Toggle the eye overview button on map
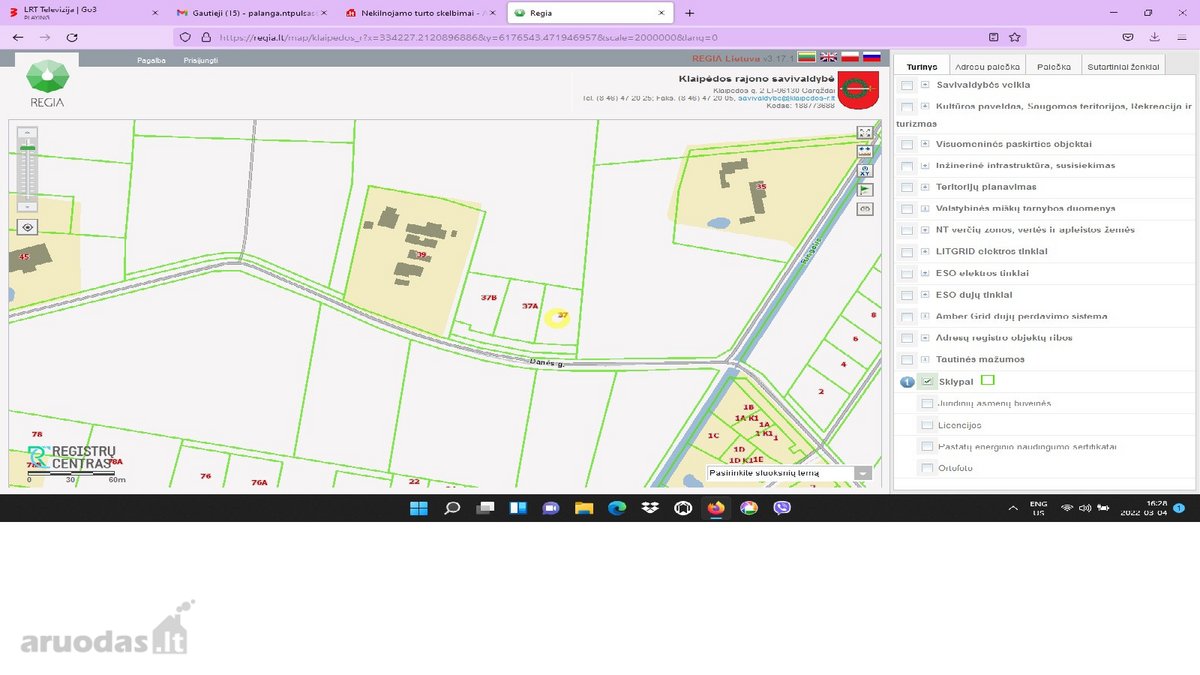 point(28,227)
